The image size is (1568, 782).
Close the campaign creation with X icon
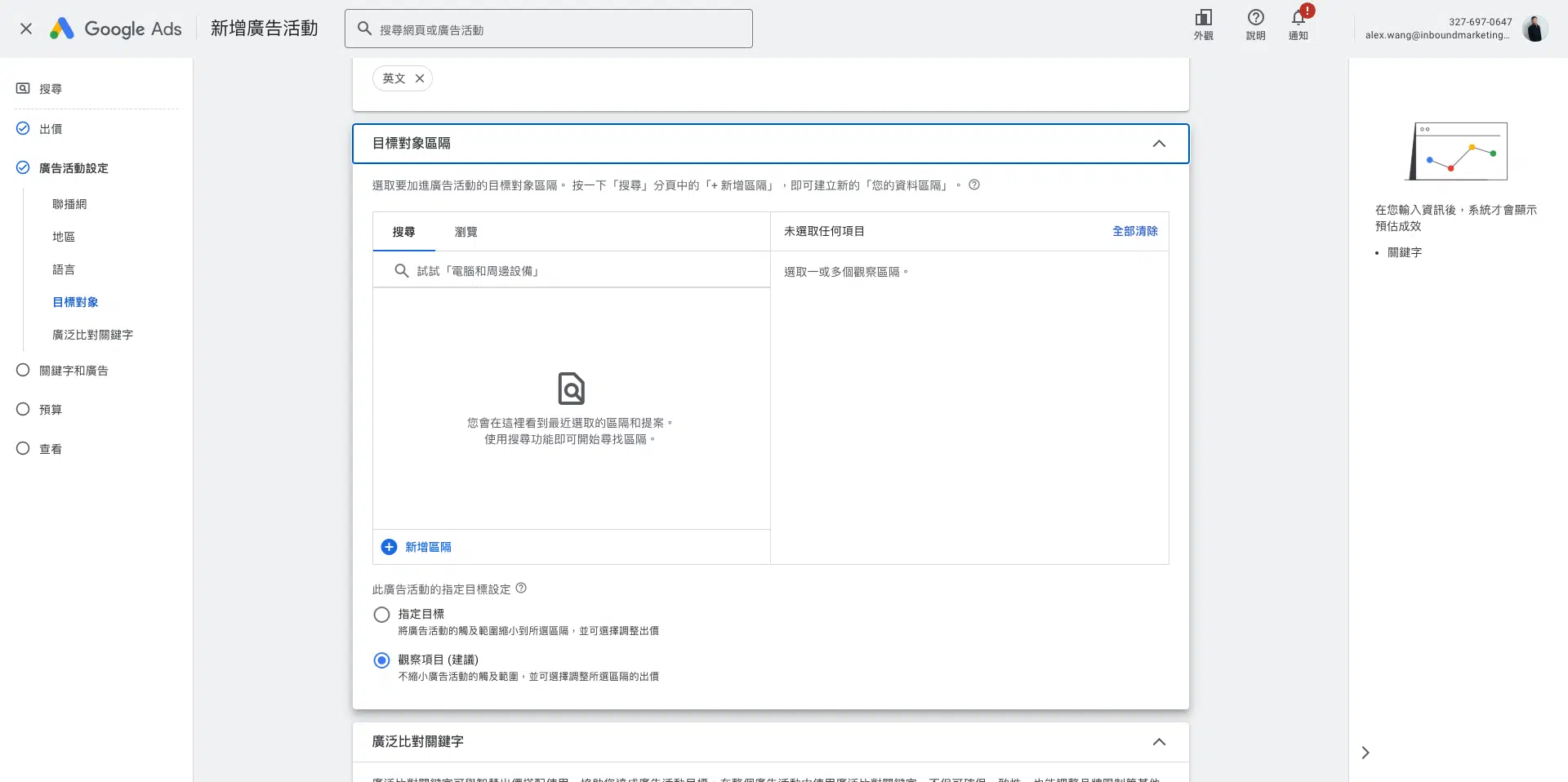pos(26,29)
